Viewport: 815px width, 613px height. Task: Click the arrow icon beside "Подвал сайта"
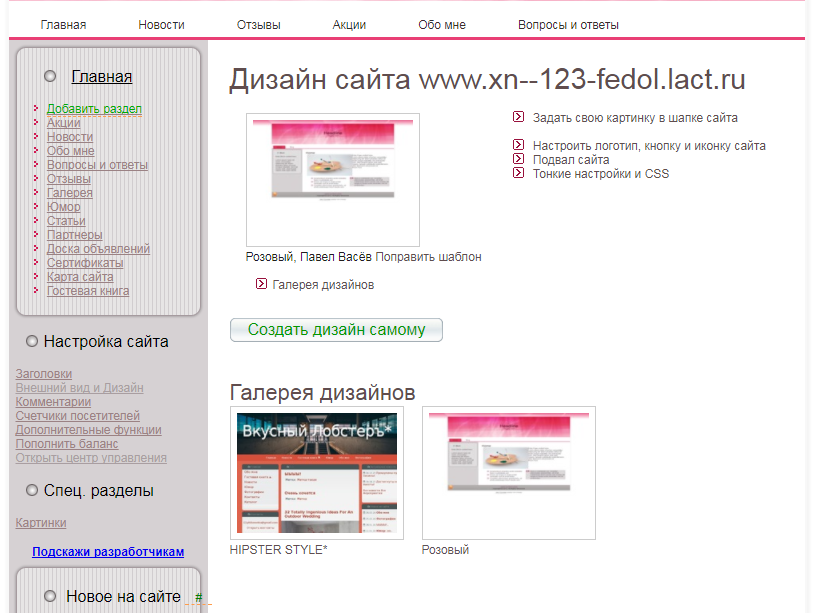tap(518, 160)
